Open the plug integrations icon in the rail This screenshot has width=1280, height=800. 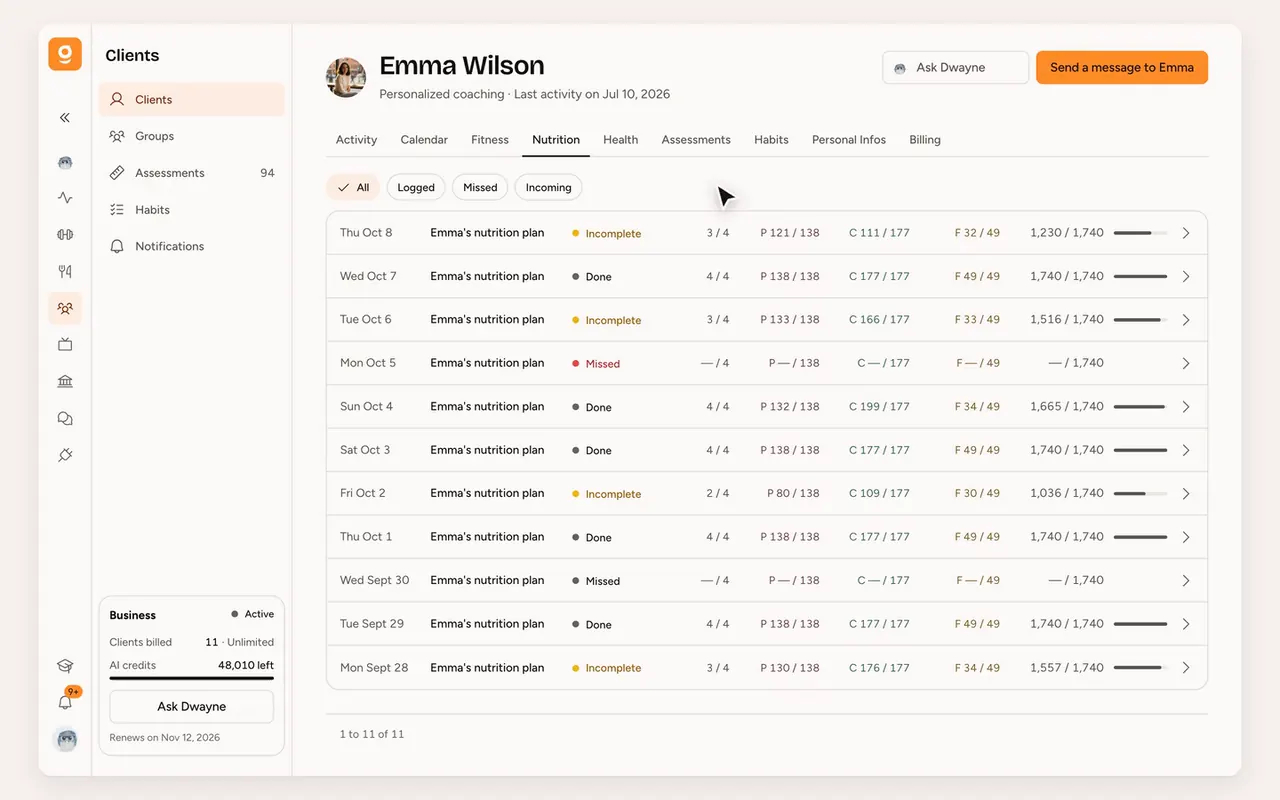[x=65, y=455]
